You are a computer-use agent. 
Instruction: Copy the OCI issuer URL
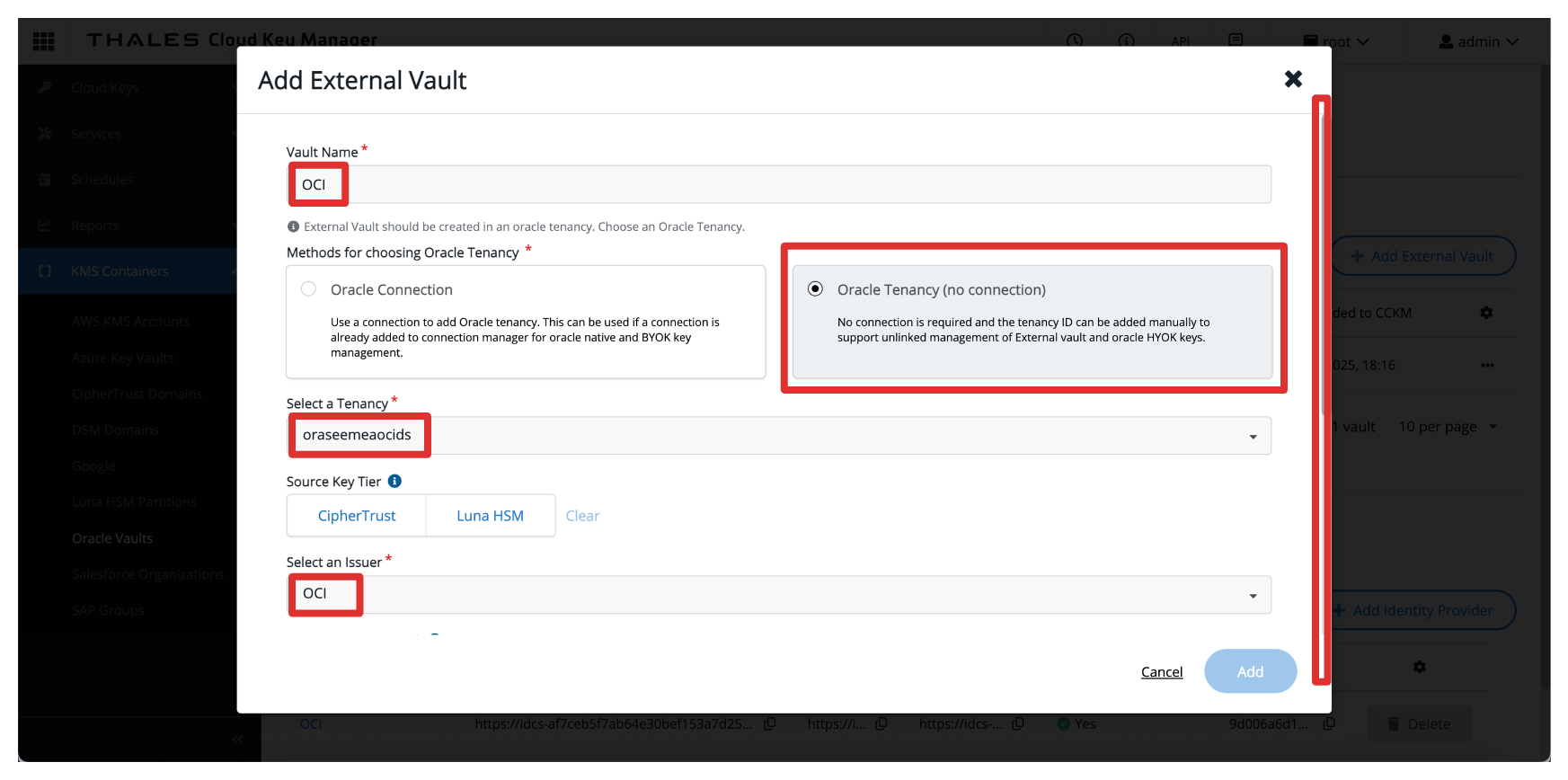click(770, 723)
